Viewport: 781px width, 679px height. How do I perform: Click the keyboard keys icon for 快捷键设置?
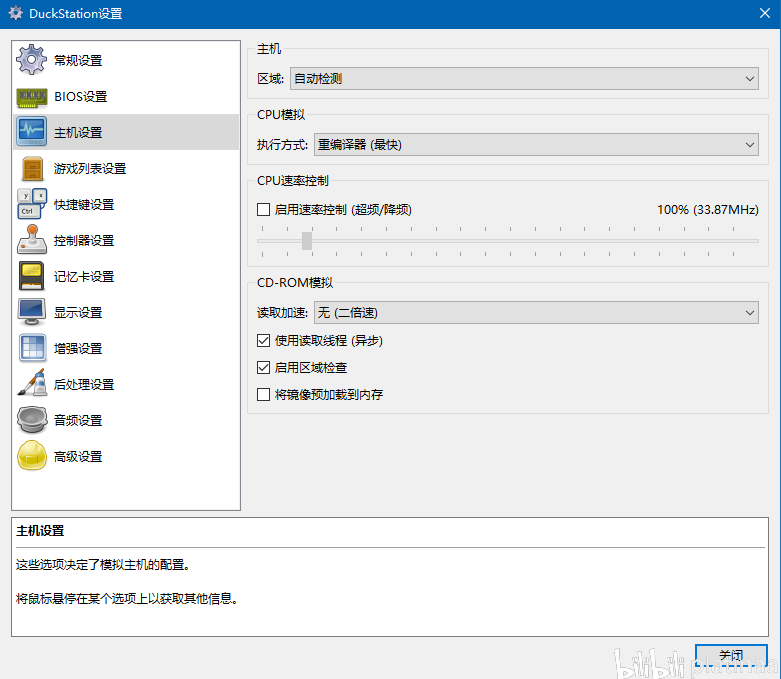tap(31, 204)
